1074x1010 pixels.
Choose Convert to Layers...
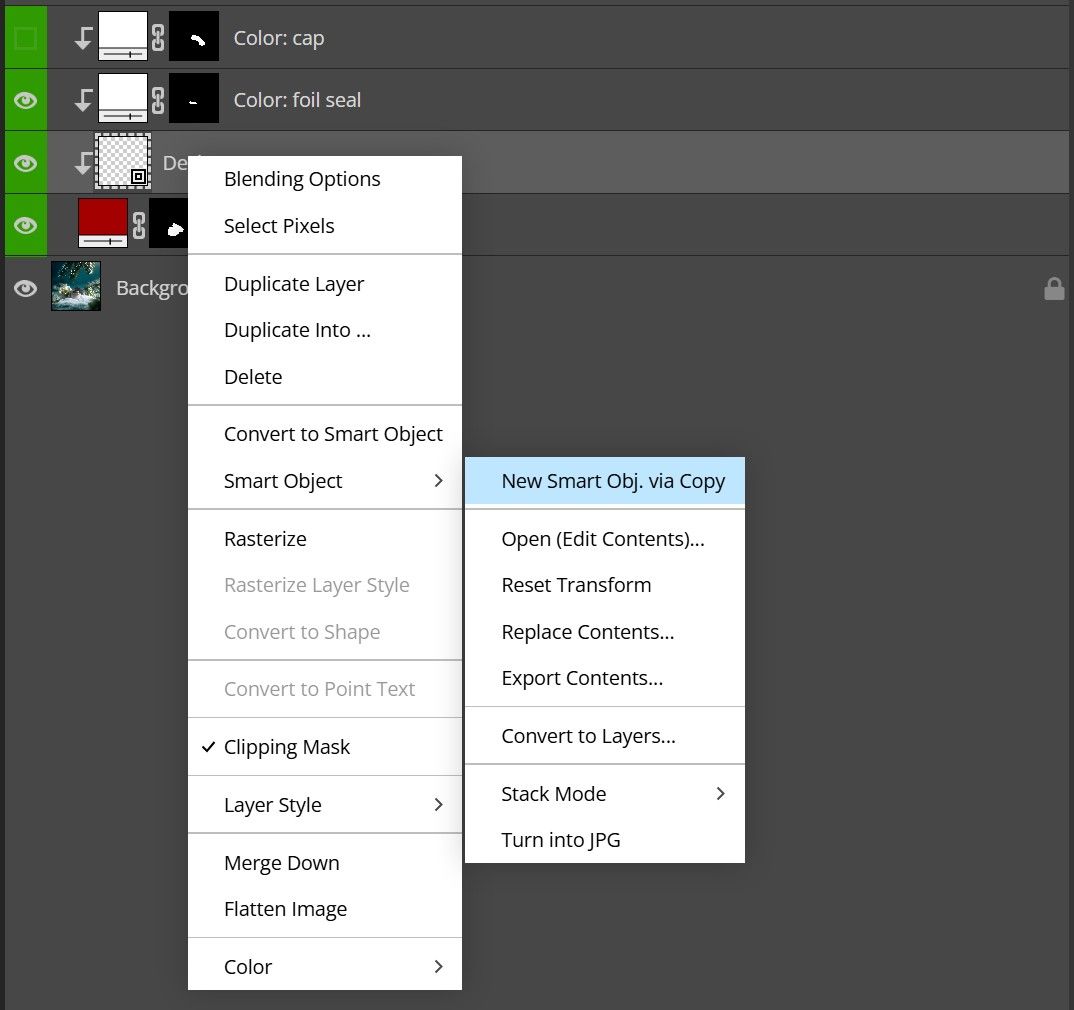pyautogui.click(x=605, y=736)
